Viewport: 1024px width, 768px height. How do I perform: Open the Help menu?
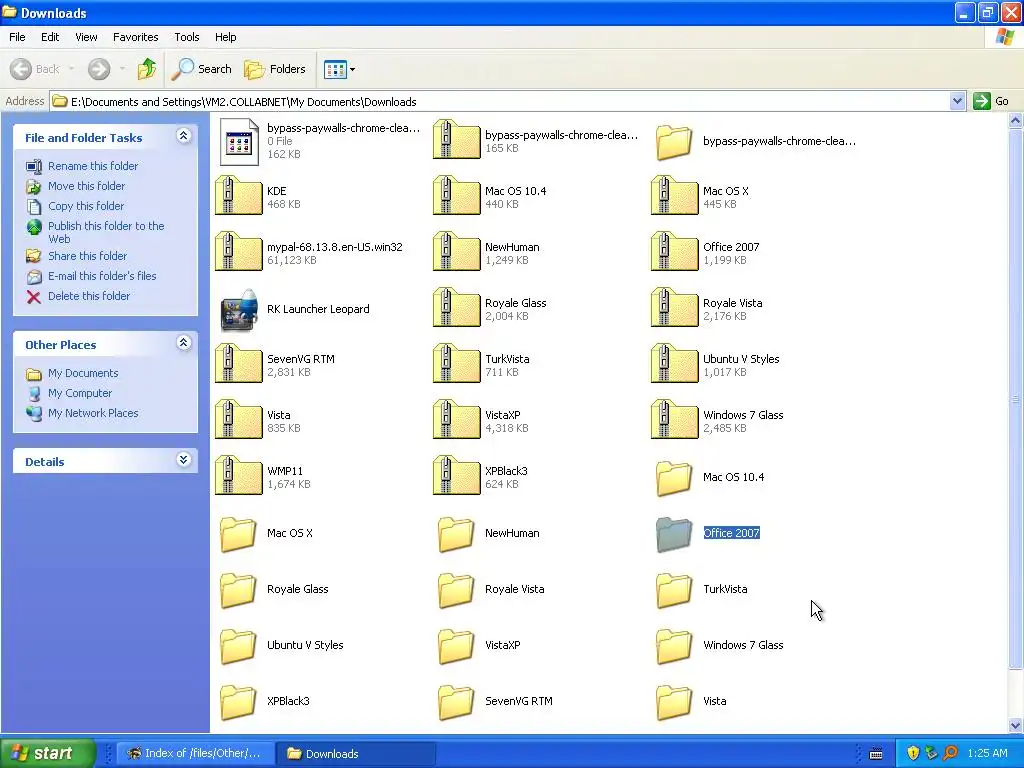point(226,37)
